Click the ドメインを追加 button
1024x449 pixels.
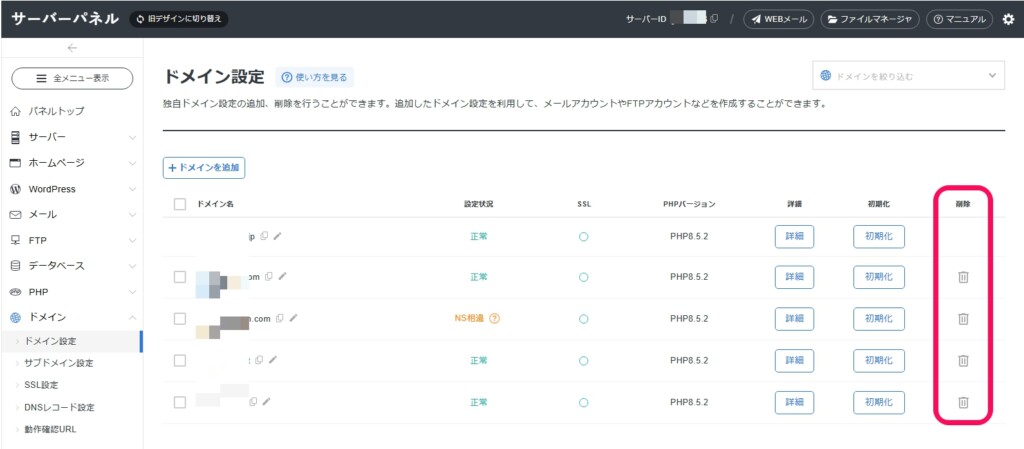pyautogui.click(x=204, y=168)
